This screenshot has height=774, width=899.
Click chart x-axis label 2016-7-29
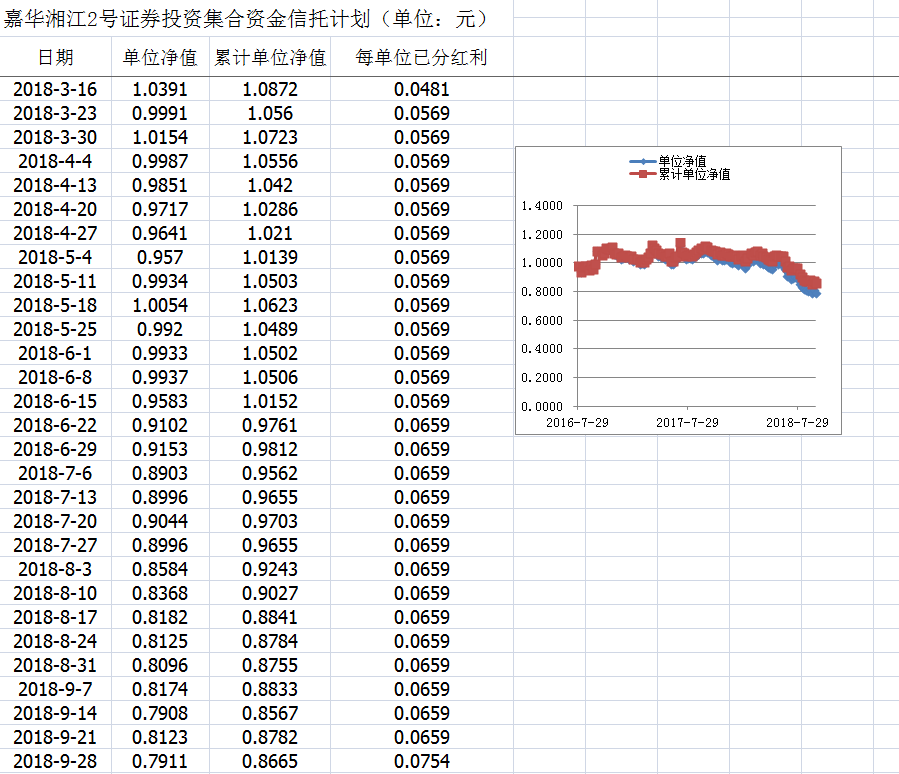tap(577, 423)
